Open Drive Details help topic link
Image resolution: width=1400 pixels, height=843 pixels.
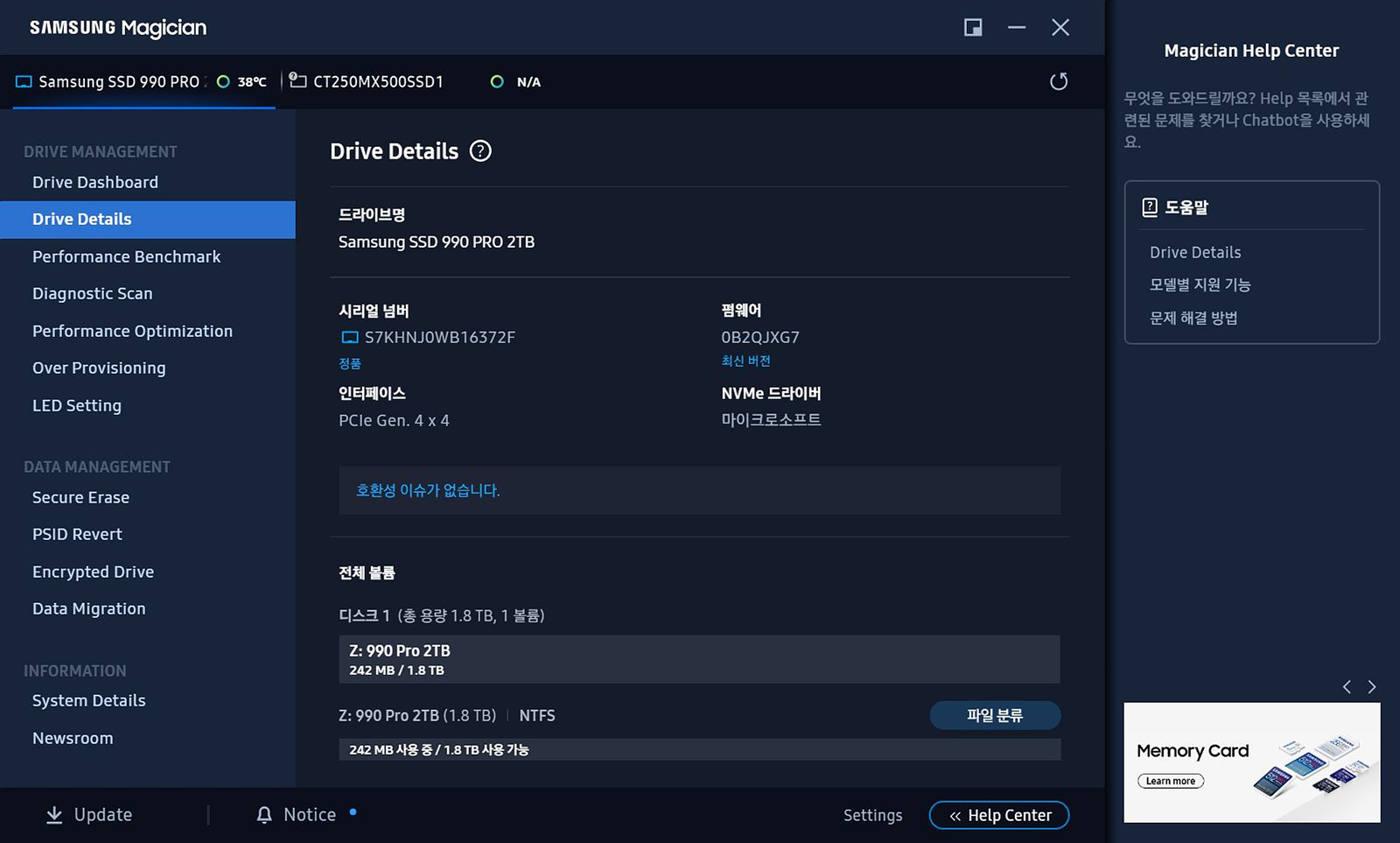(1195, 252)
